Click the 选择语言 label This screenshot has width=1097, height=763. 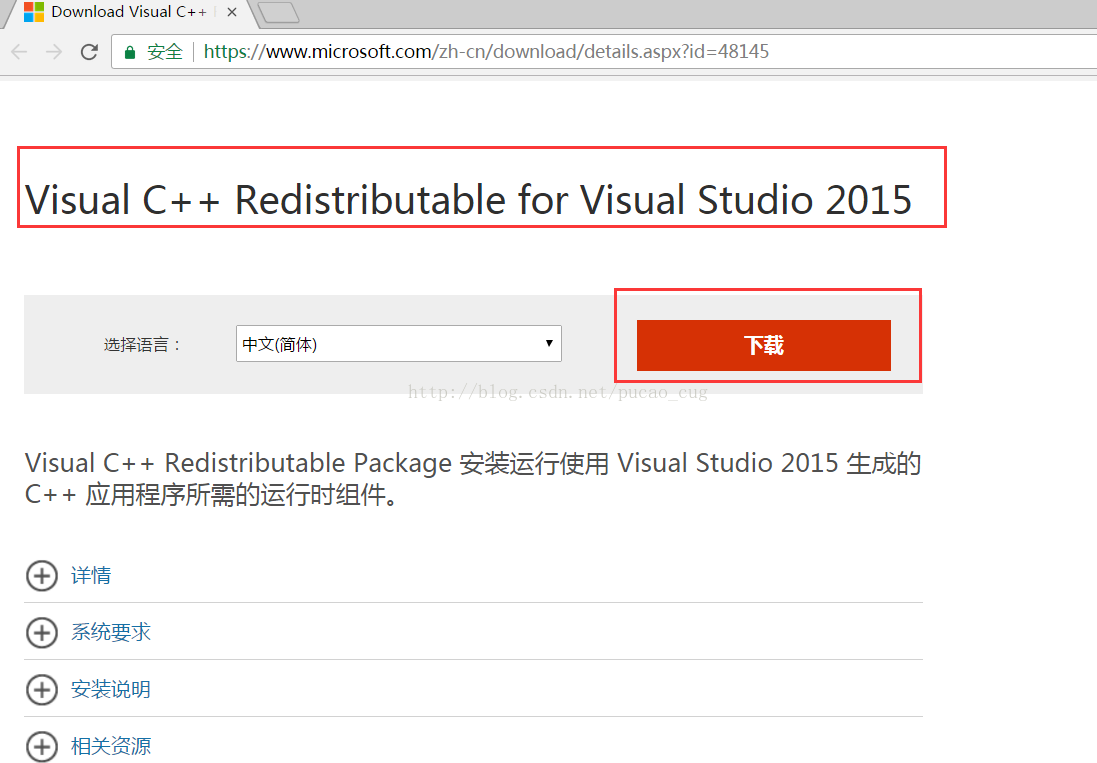[142, 345]
